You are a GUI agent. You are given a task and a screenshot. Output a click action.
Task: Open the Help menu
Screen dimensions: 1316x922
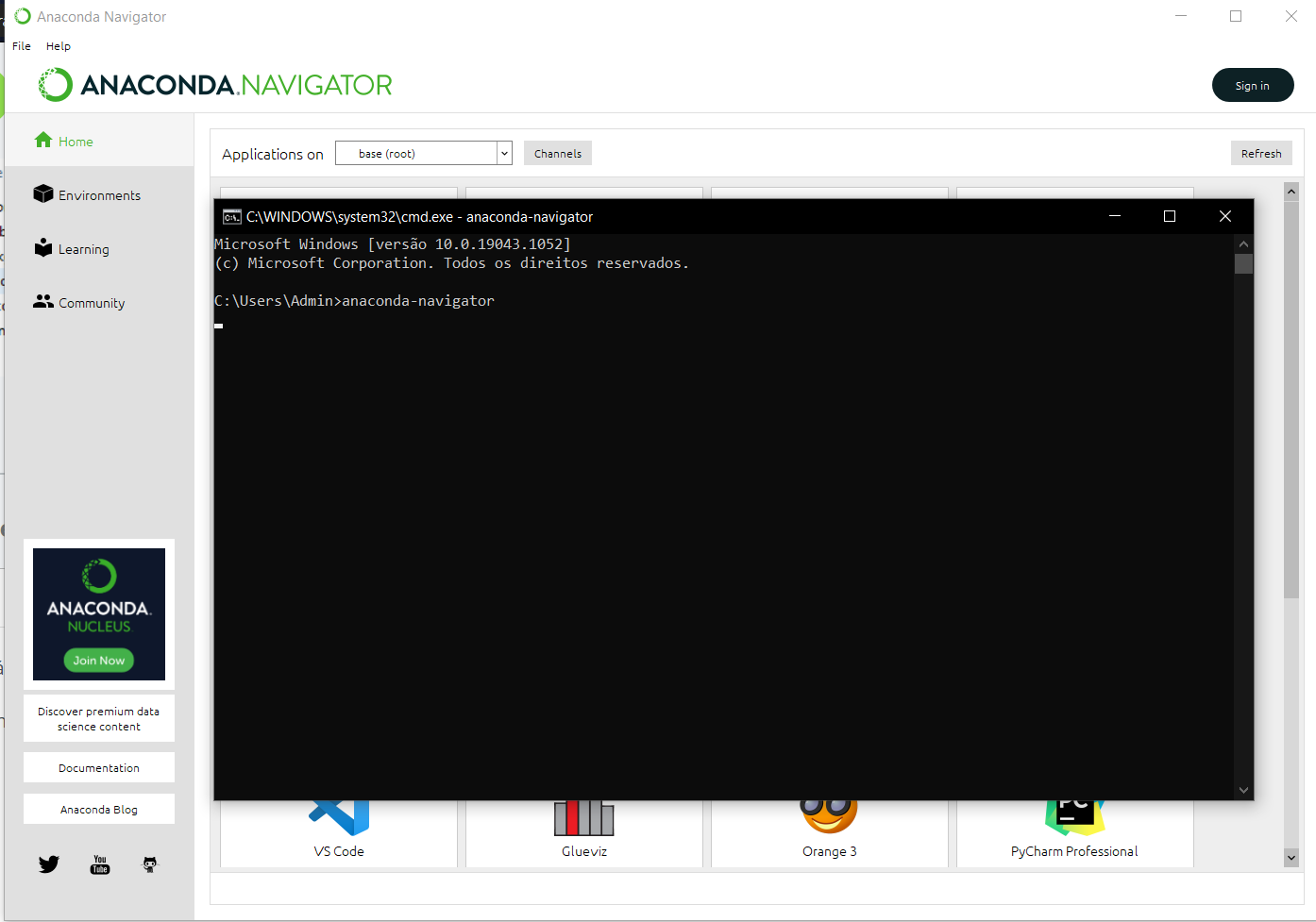pyautogui.click(x=59, y=46)
